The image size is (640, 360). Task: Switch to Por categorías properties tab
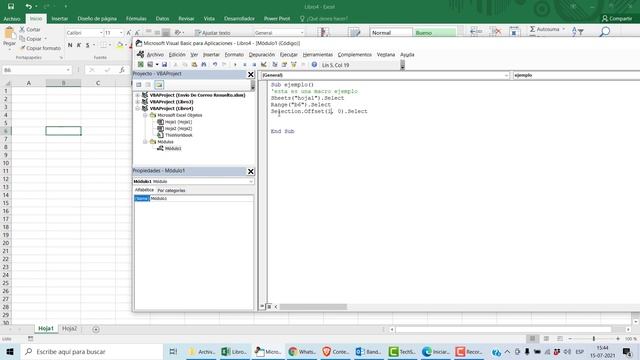(x=171, y=190)
